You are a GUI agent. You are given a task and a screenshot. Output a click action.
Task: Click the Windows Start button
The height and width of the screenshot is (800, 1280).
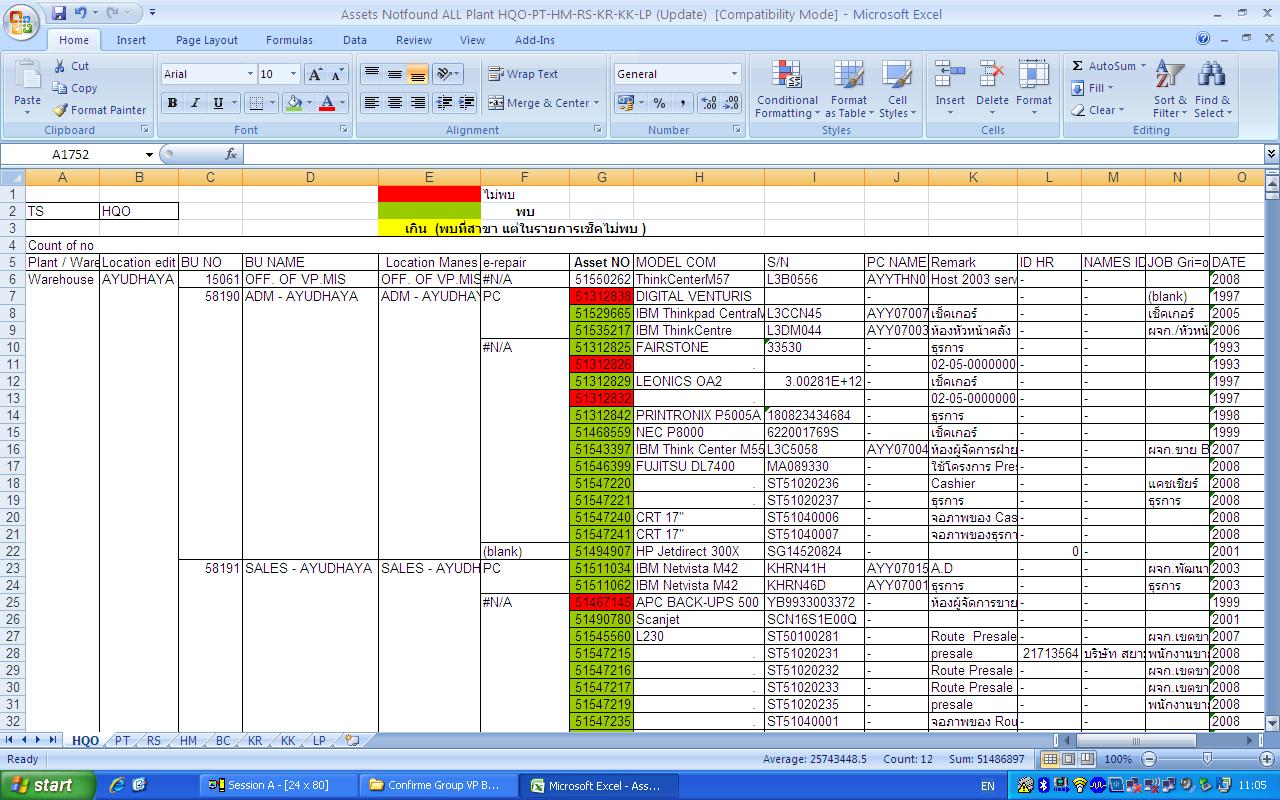48,785
